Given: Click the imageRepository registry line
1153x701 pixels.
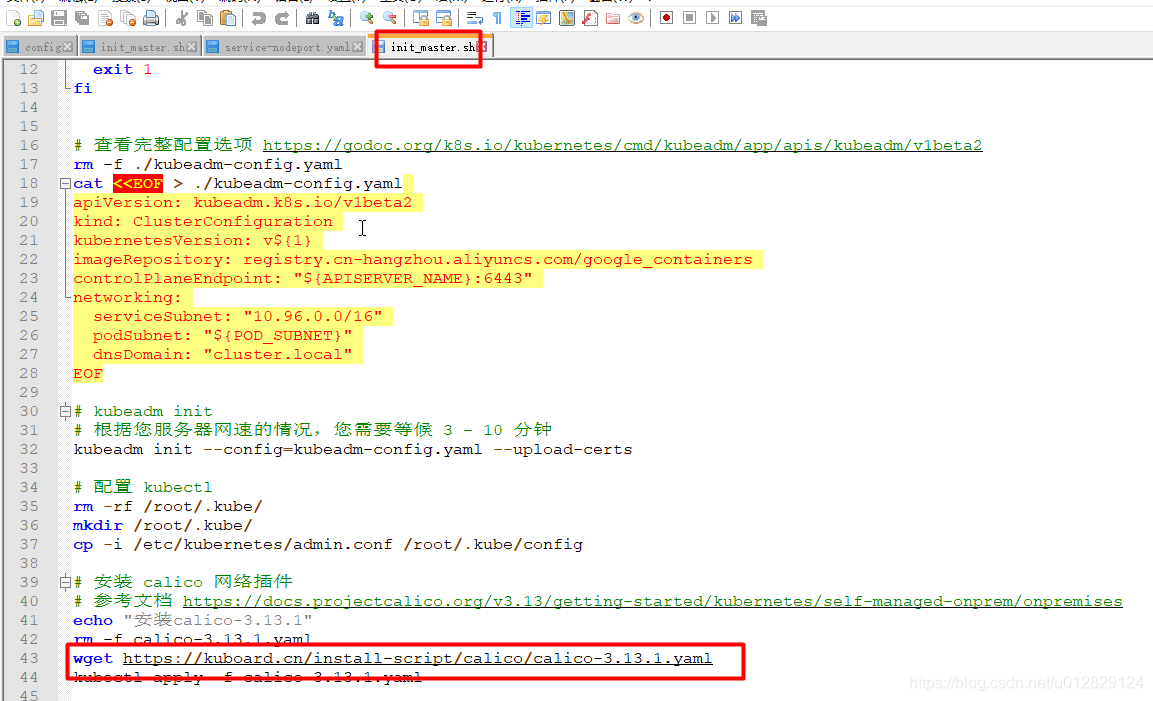Looking at the screenshot, I should (413, 260).
